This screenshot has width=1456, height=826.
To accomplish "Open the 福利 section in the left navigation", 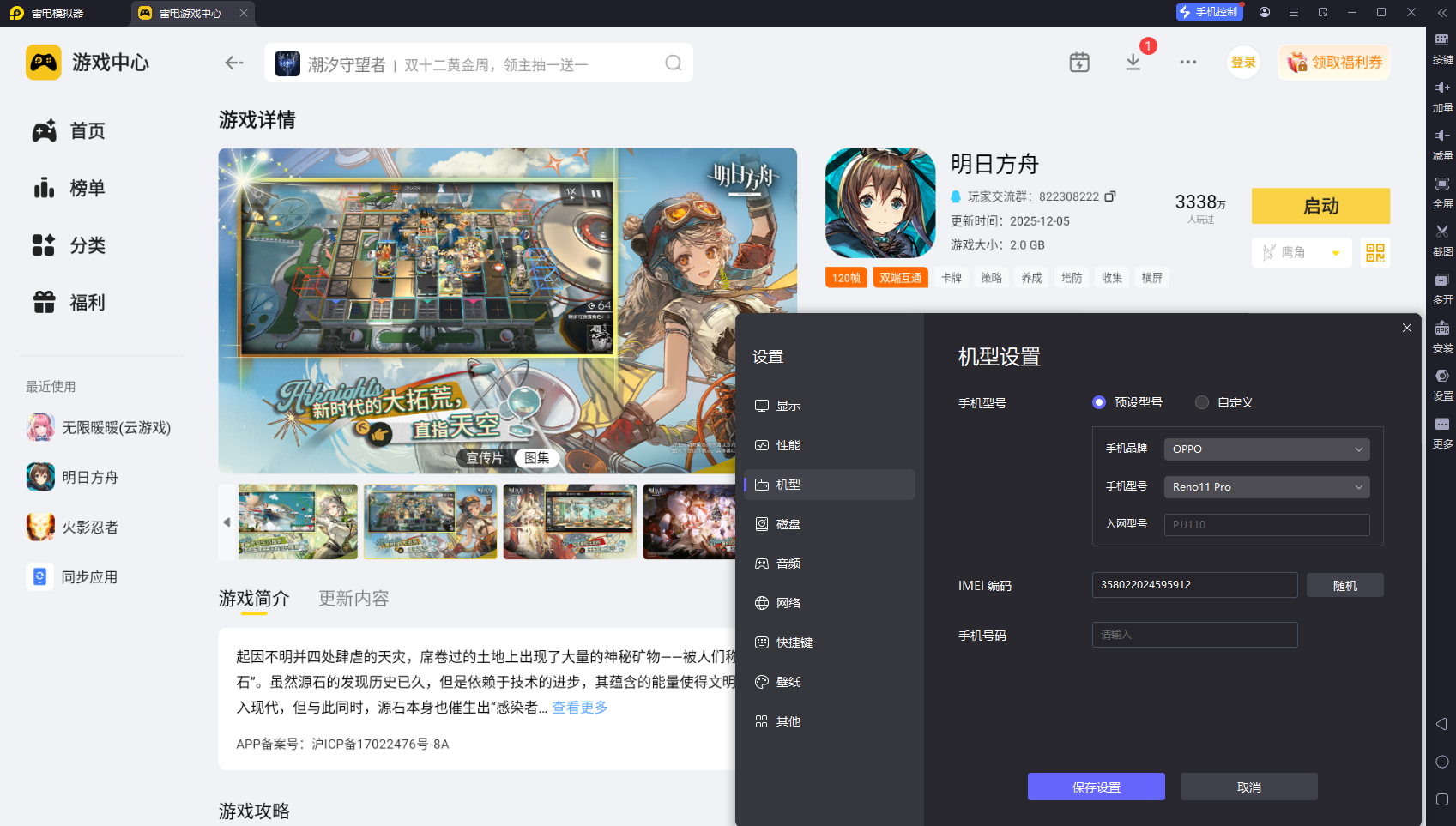I will [86, 302].
